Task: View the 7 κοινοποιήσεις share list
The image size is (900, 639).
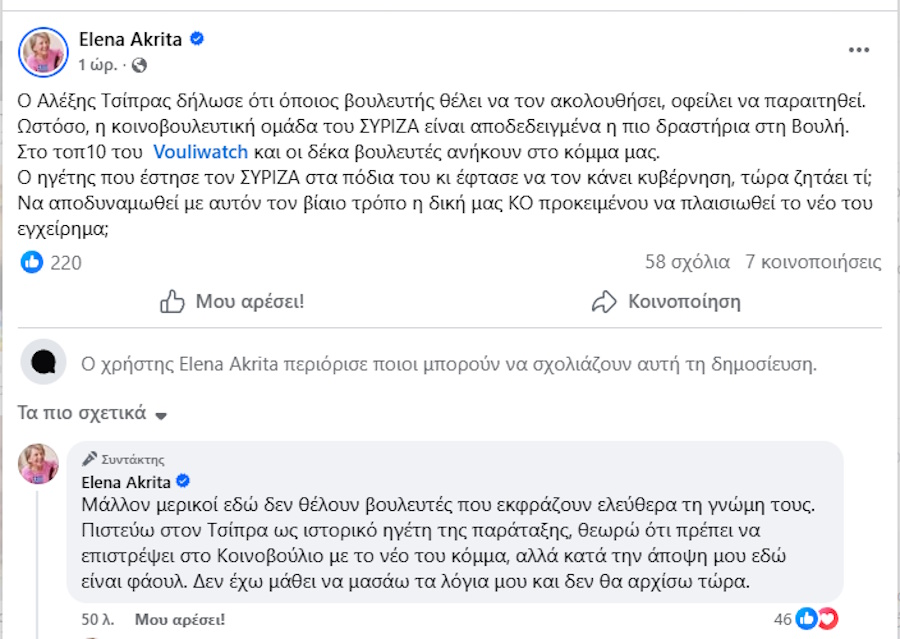Action: pos(813,261)
